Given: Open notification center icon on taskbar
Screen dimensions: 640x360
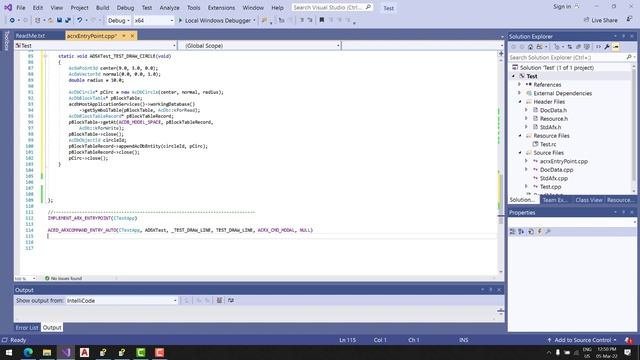Looking at the screenshot, I should 627,352.
